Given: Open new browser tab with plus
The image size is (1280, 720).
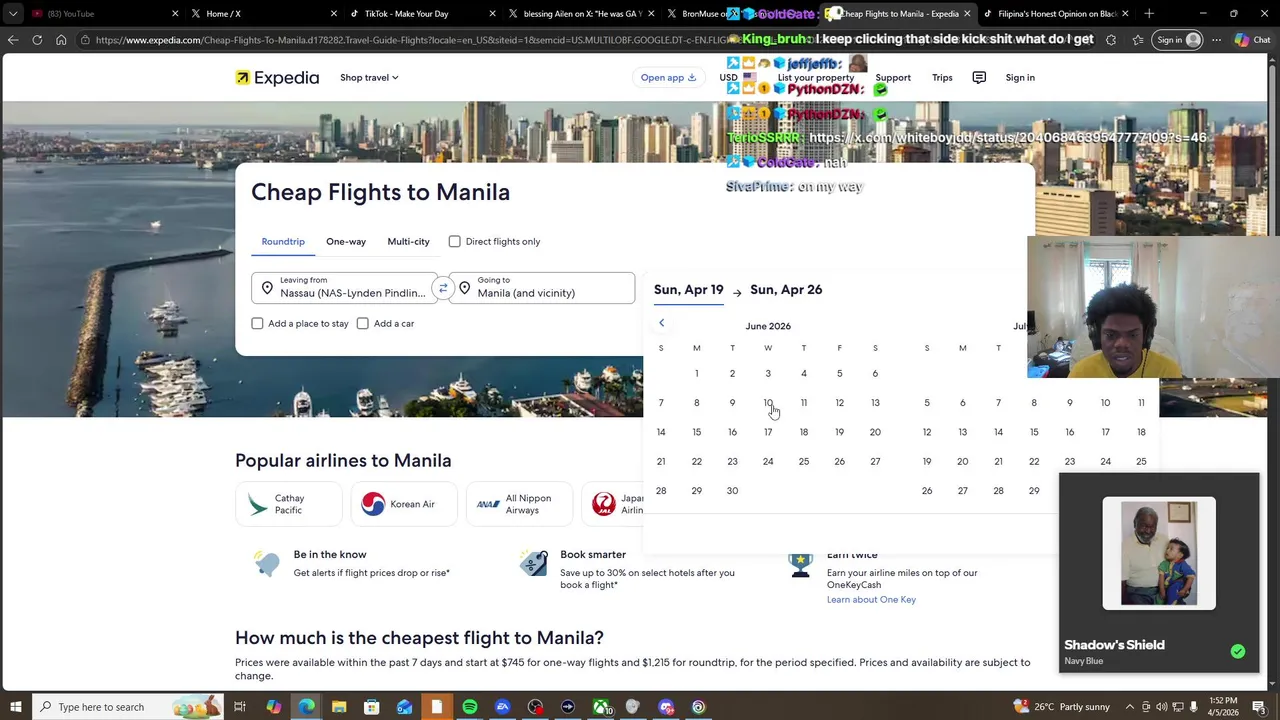Looking at the screenshot, I should [x=1149, y=14].
